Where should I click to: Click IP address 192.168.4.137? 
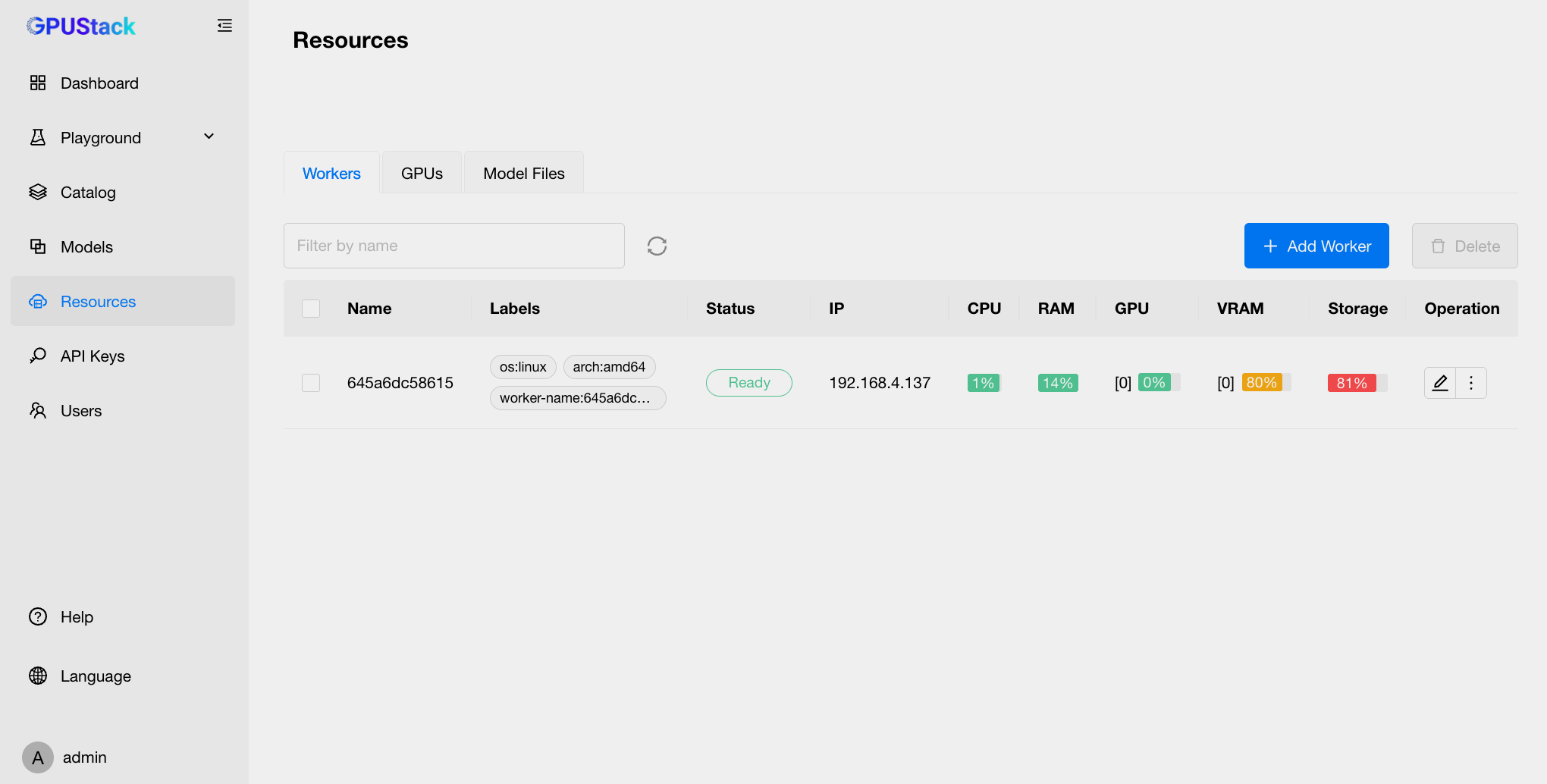coord(880,383)
